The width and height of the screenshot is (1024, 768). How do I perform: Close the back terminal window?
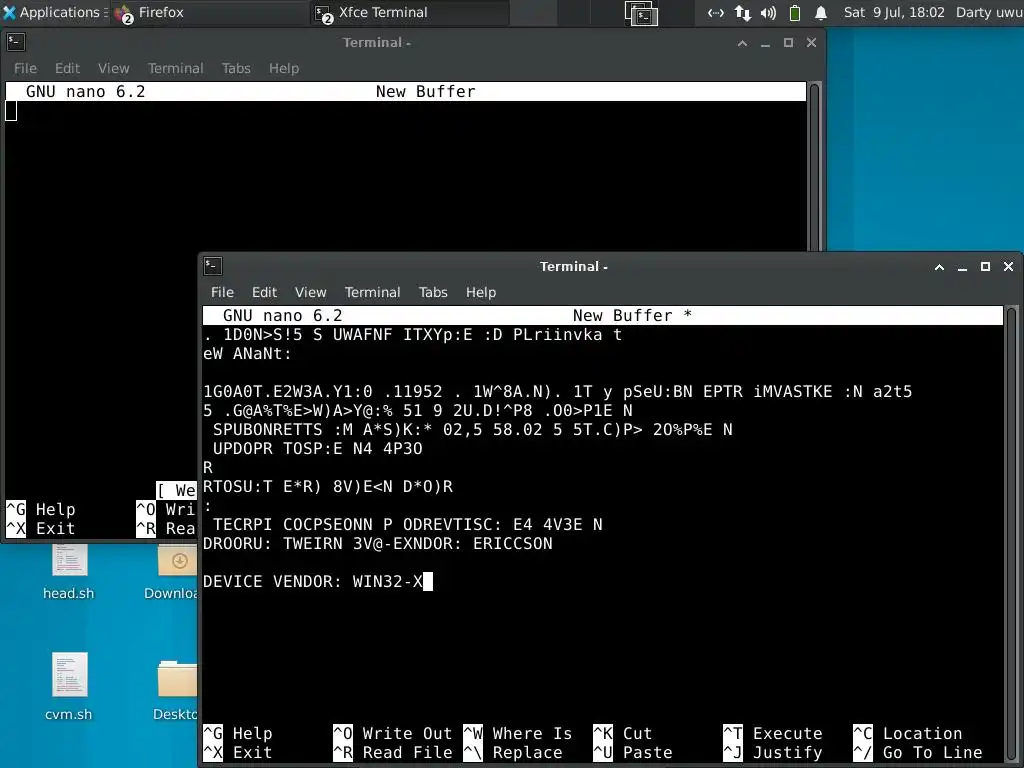pyautogui.click(x=812, y=43)
